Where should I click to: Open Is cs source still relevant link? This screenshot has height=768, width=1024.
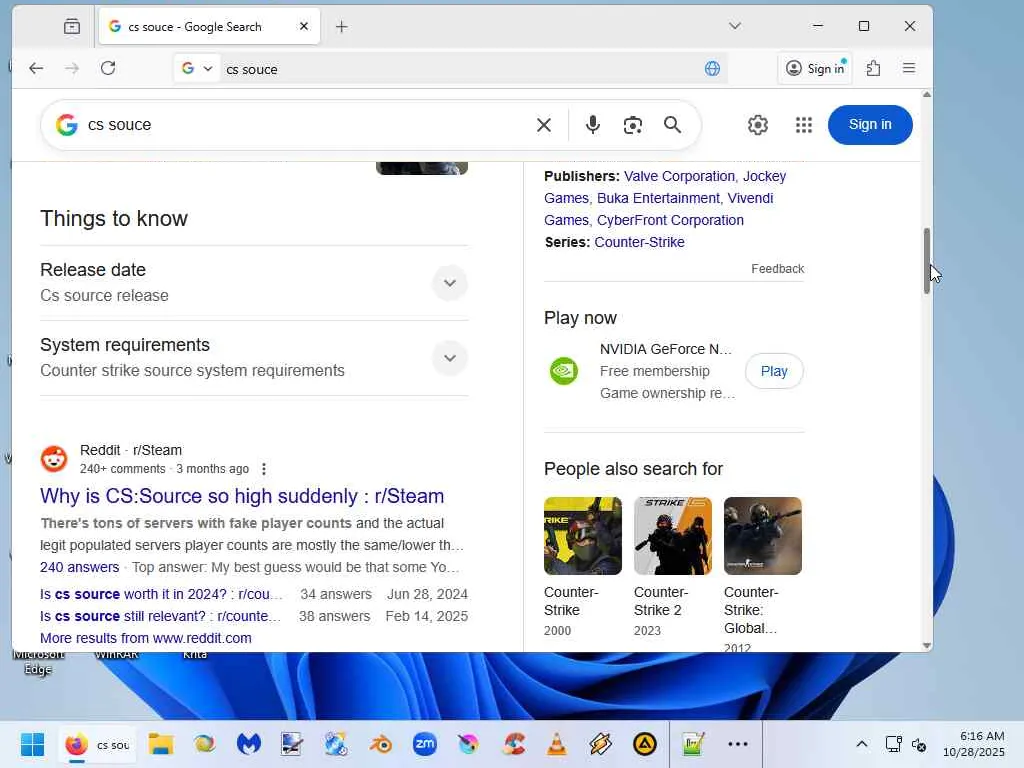(x=161, y=616)
